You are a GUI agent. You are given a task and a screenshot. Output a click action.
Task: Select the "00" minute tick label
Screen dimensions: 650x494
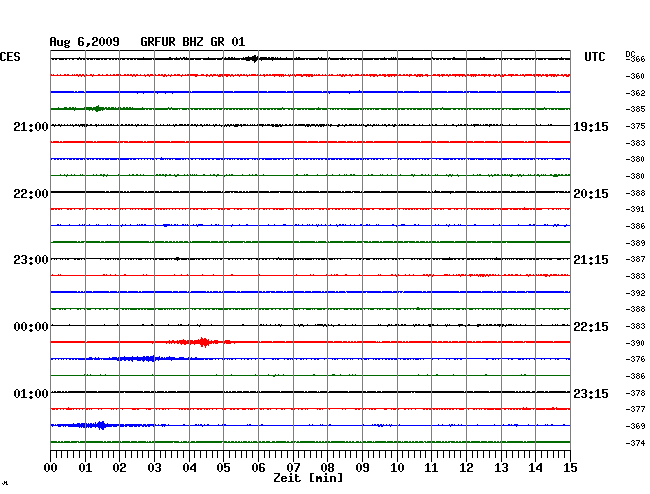coord(51,467)
